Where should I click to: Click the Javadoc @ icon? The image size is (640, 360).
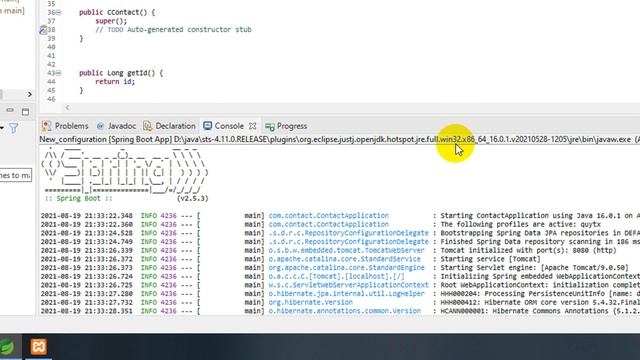pyautogui.click(x=100, y=126)
